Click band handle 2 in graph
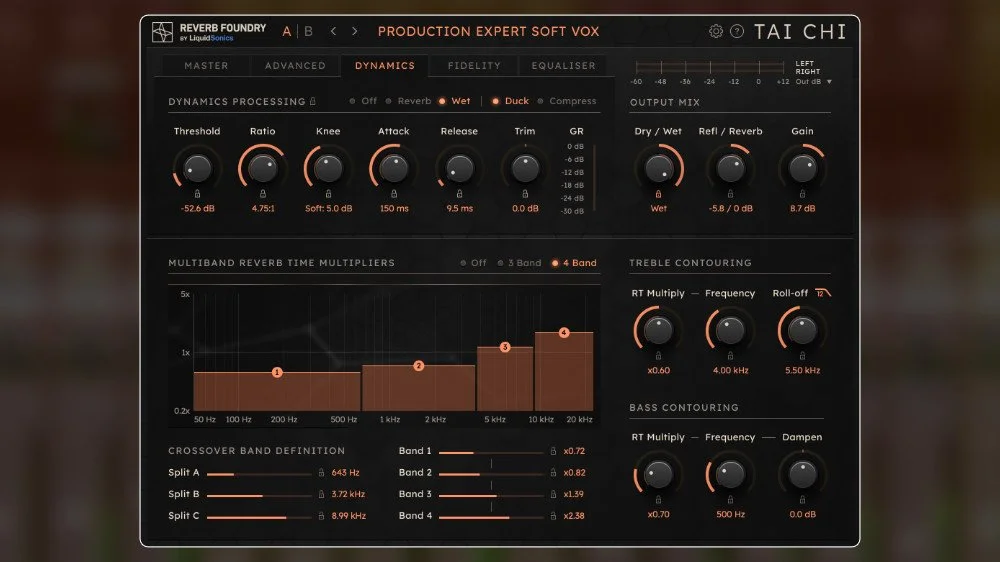 pyautogui.click(x=418, y=366)
